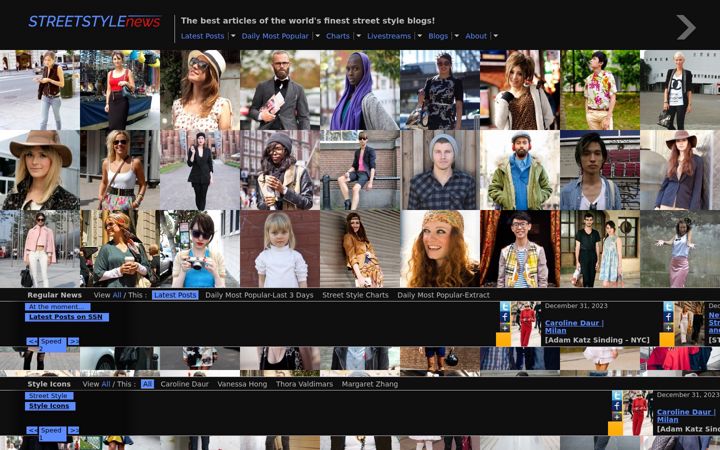The width and height of the screenshot is (720, 450).
Task: Open the Blogs nav link
Action: click(438, 36)
